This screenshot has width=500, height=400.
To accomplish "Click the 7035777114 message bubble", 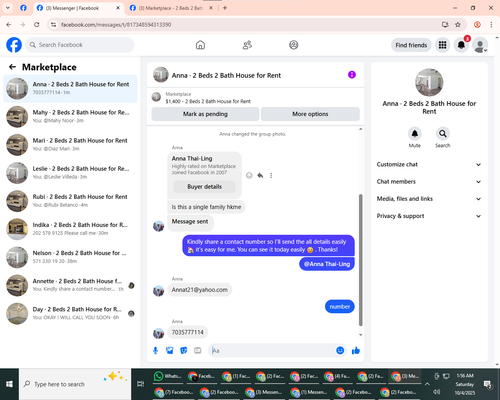I will 187,332.
